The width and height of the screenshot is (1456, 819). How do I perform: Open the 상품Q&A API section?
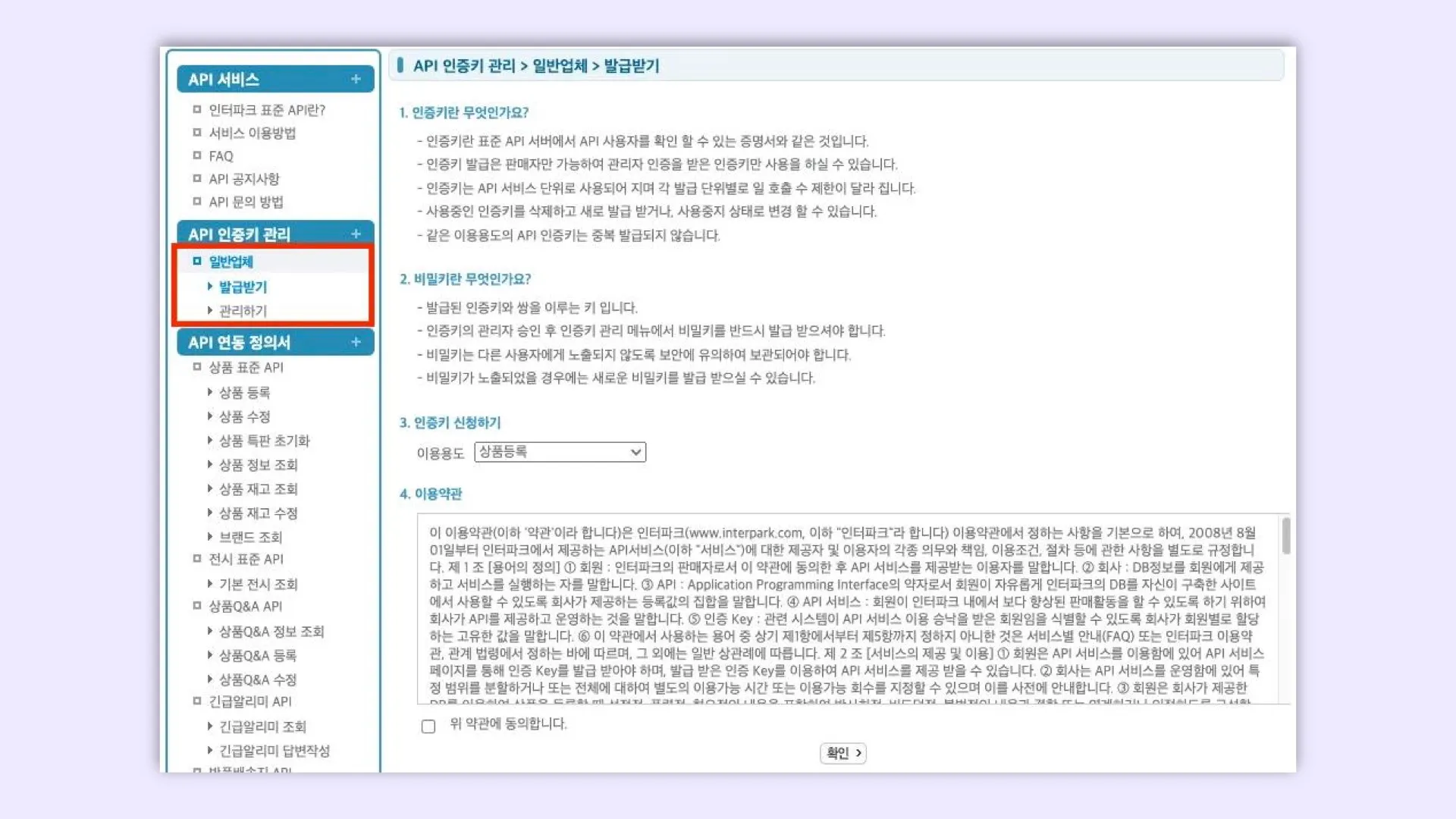[245, 606]
